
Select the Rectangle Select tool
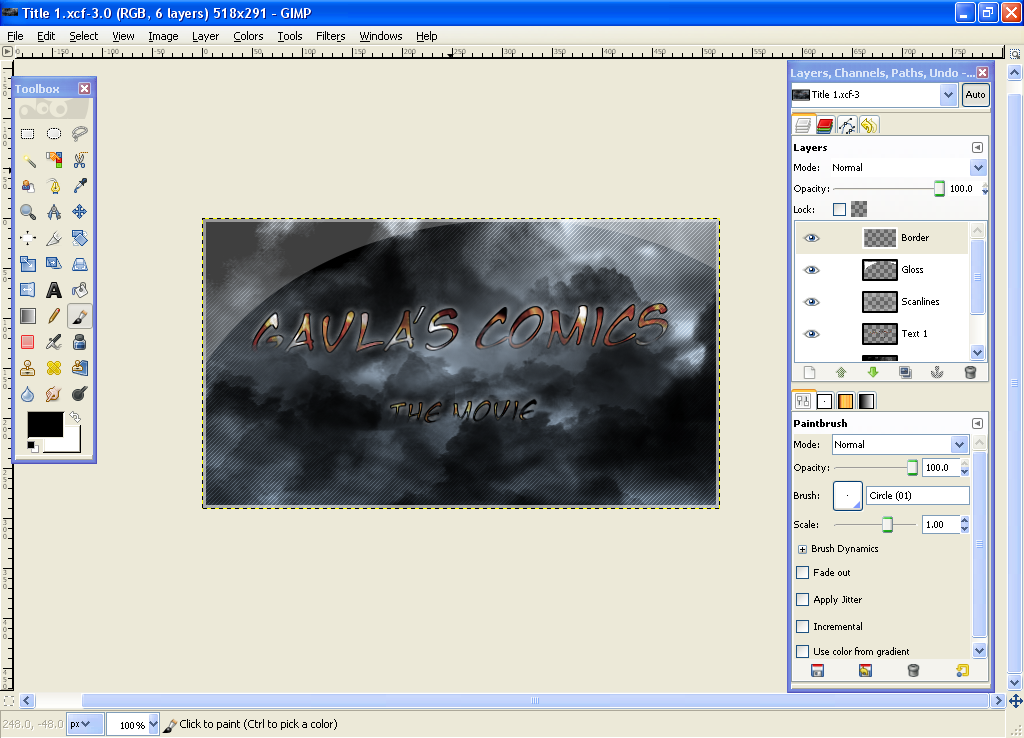(26, 132)
